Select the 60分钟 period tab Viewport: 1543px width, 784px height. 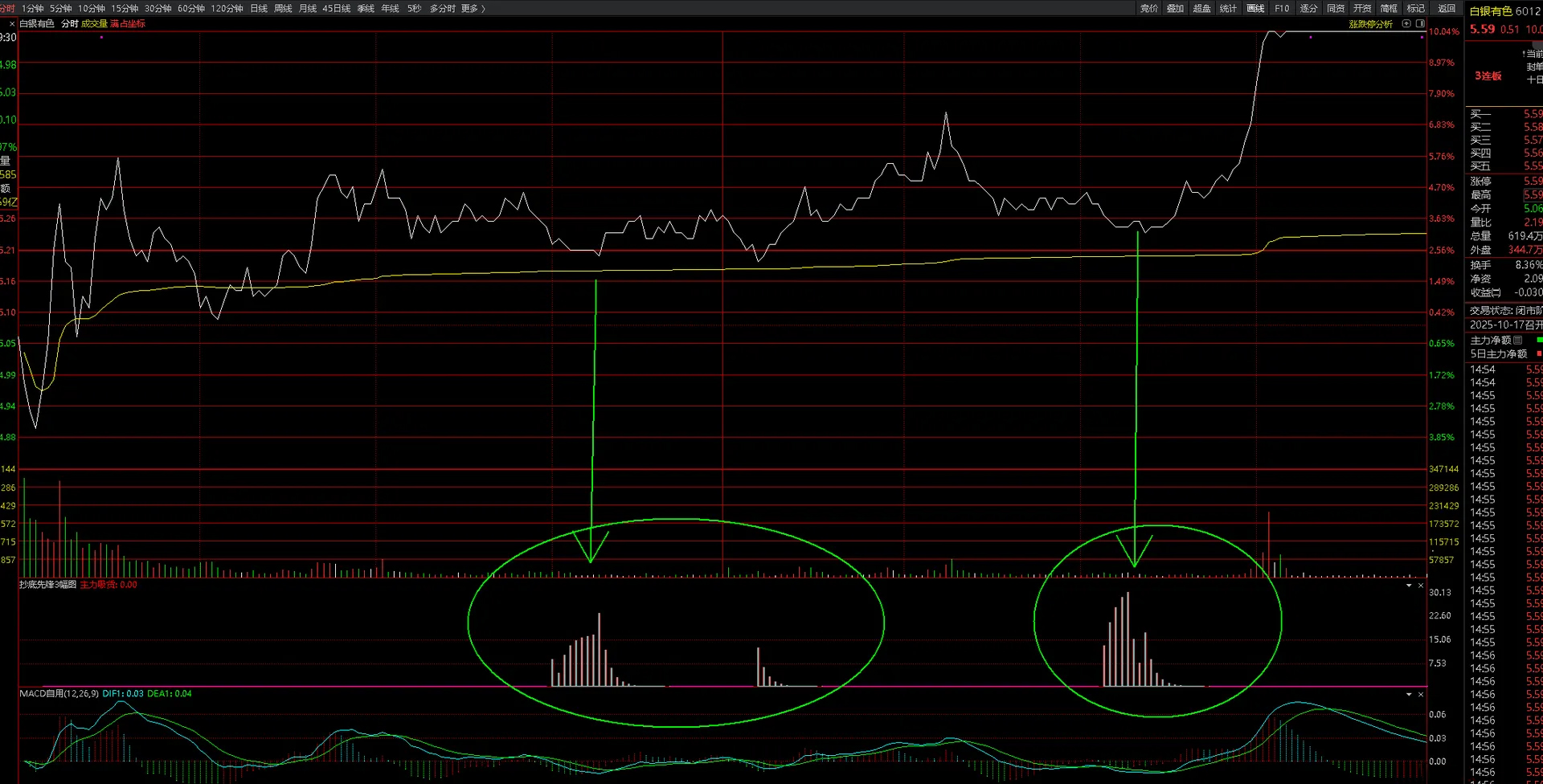[191, 8]
